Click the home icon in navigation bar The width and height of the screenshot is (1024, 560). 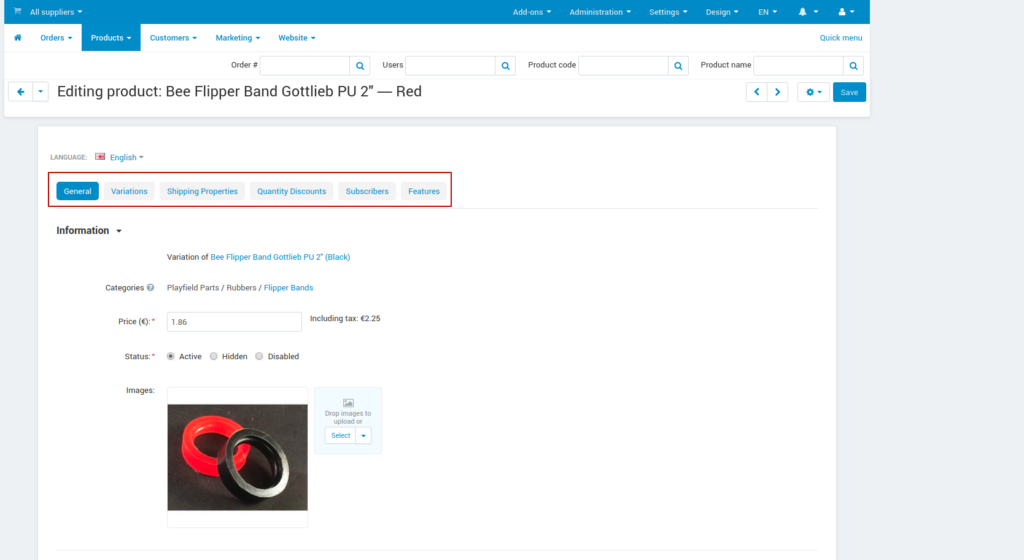pos(18,38)
